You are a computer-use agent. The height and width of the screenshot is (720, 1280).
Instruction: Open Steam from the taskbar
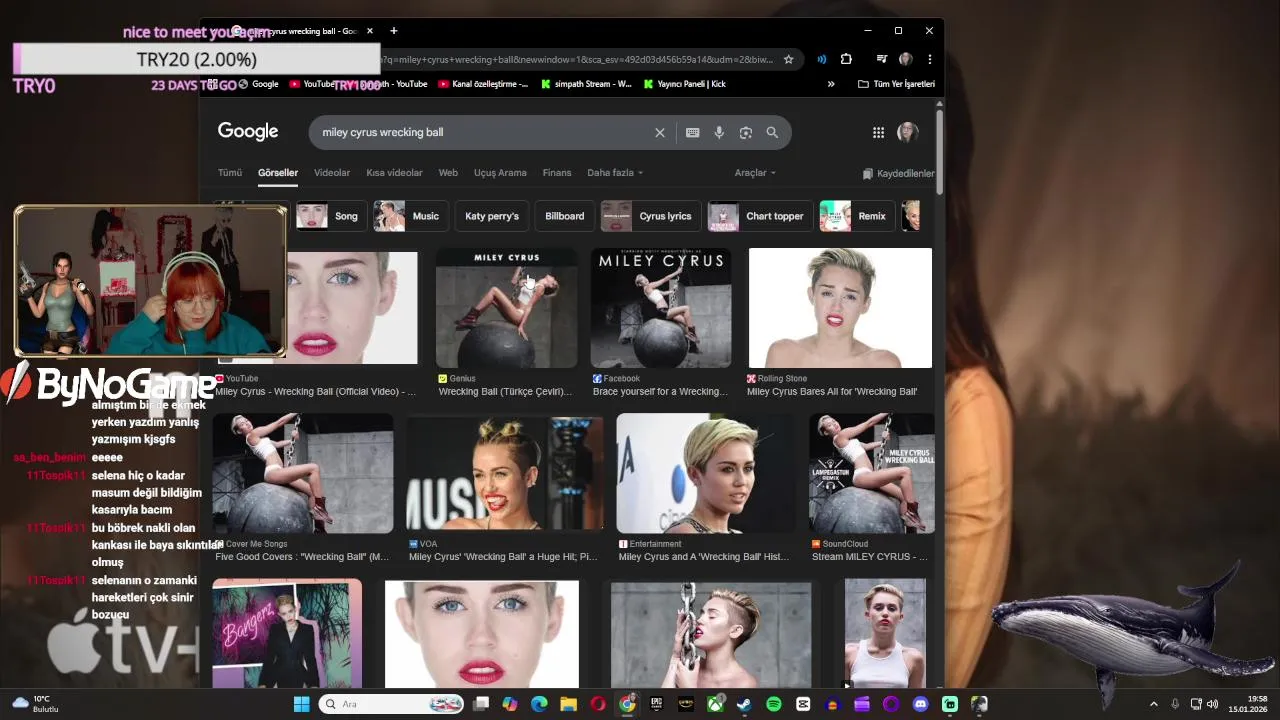[744, 704]
